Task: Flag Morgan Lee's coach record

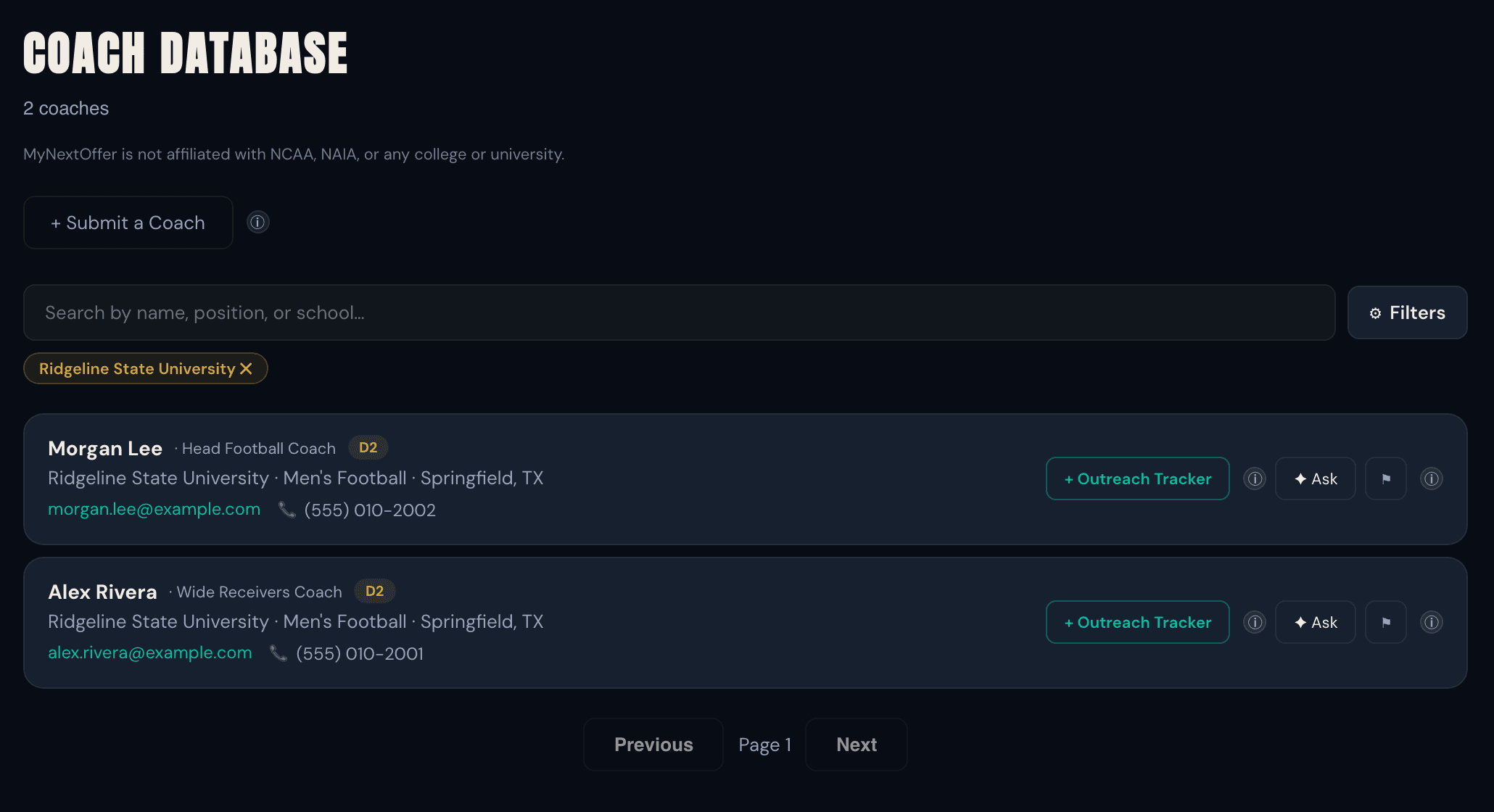Action: point(1385,478)
